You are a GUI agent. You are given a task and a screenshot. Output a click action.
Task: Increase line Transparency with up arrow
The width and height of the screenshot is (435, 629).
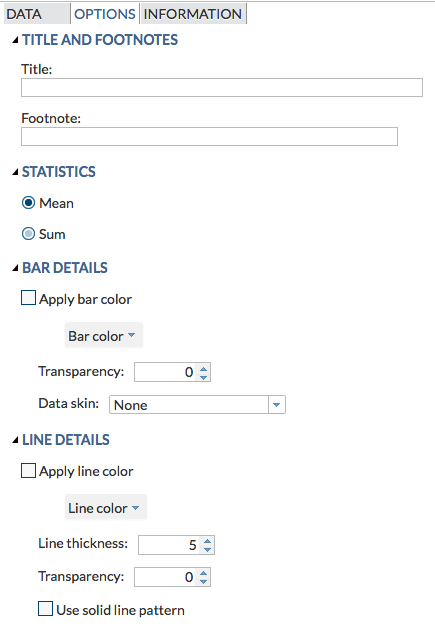click(x=203, y=573)
